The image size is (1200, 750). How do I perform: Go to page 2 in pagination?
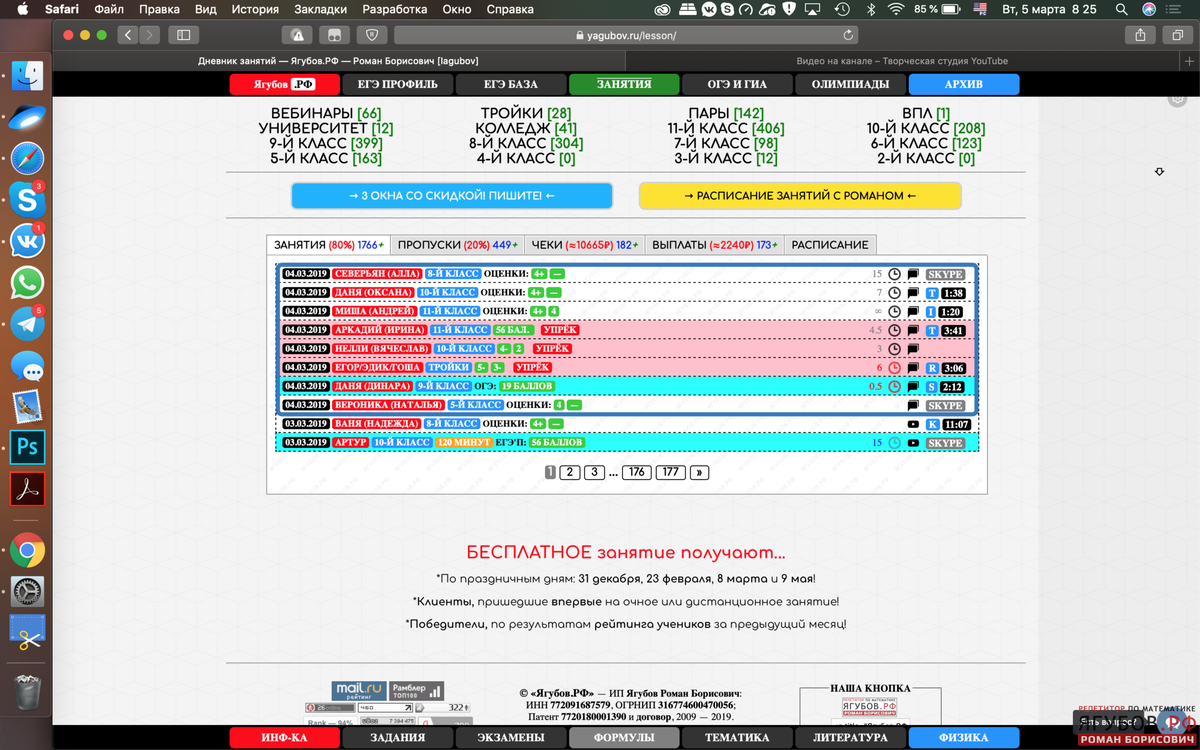(x=569, y=472)
